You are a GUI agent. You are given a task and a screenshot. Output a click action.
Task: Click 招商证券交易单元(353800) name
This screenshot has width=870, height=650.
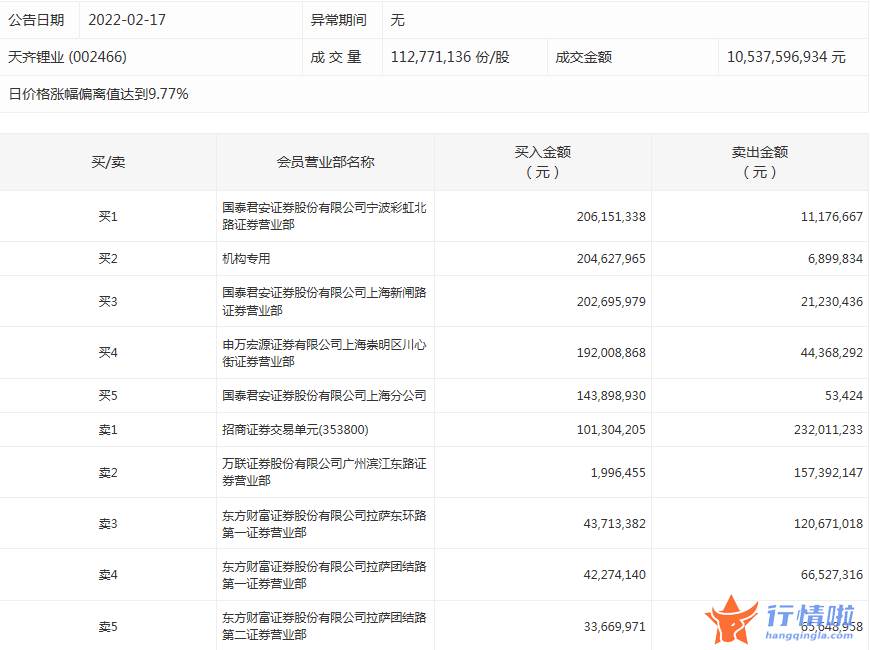click(295, 430)
